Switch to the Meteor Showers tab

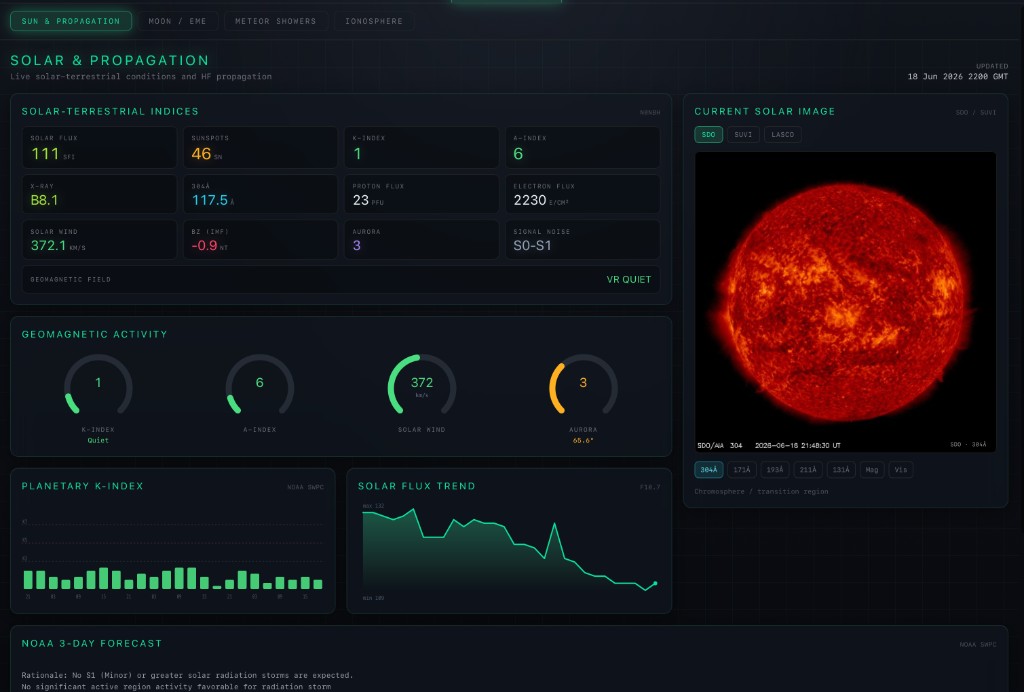tap(276, 21)
